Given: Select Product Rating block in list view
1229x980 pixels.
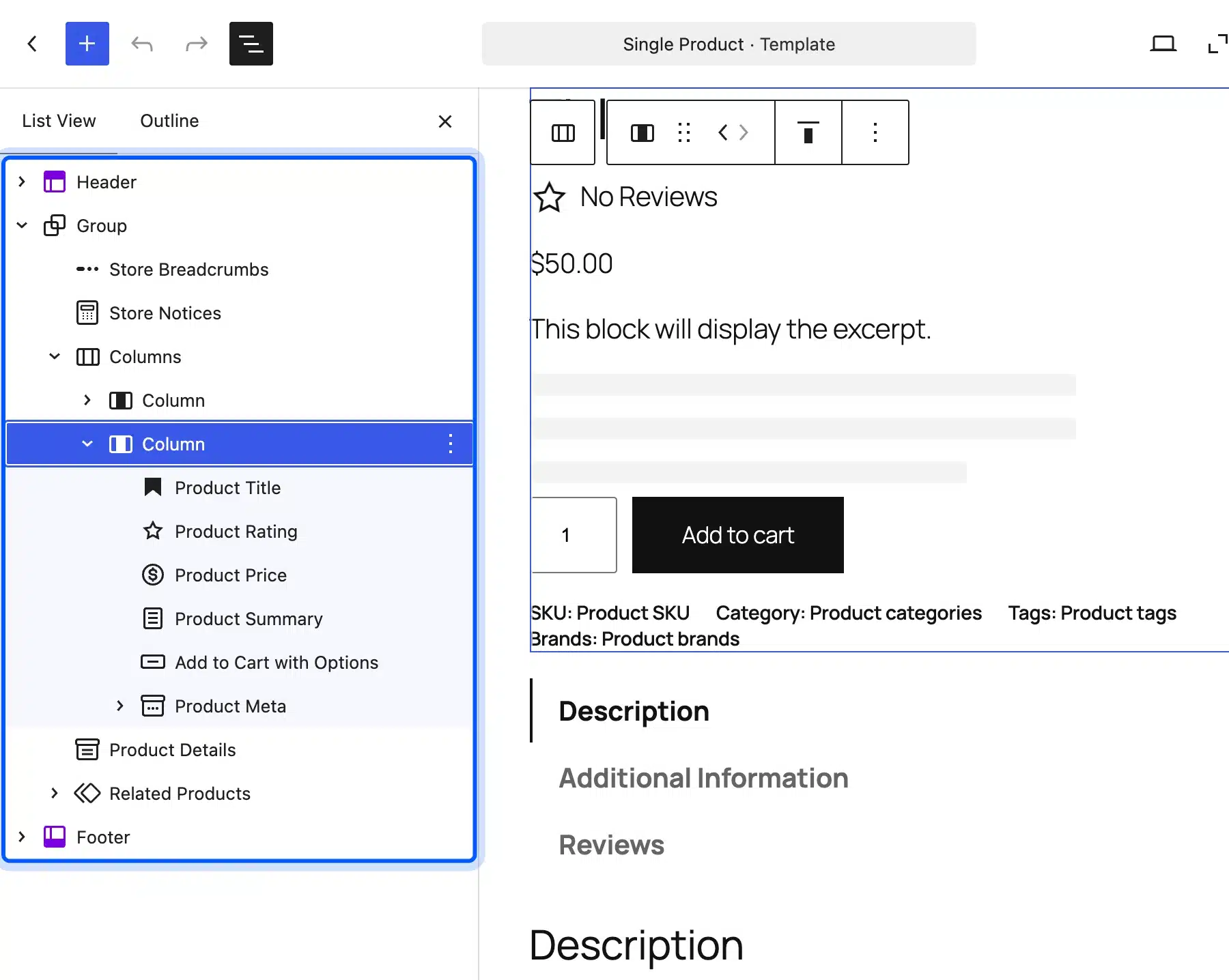Looking at the screenshot, I should [239, 531].
